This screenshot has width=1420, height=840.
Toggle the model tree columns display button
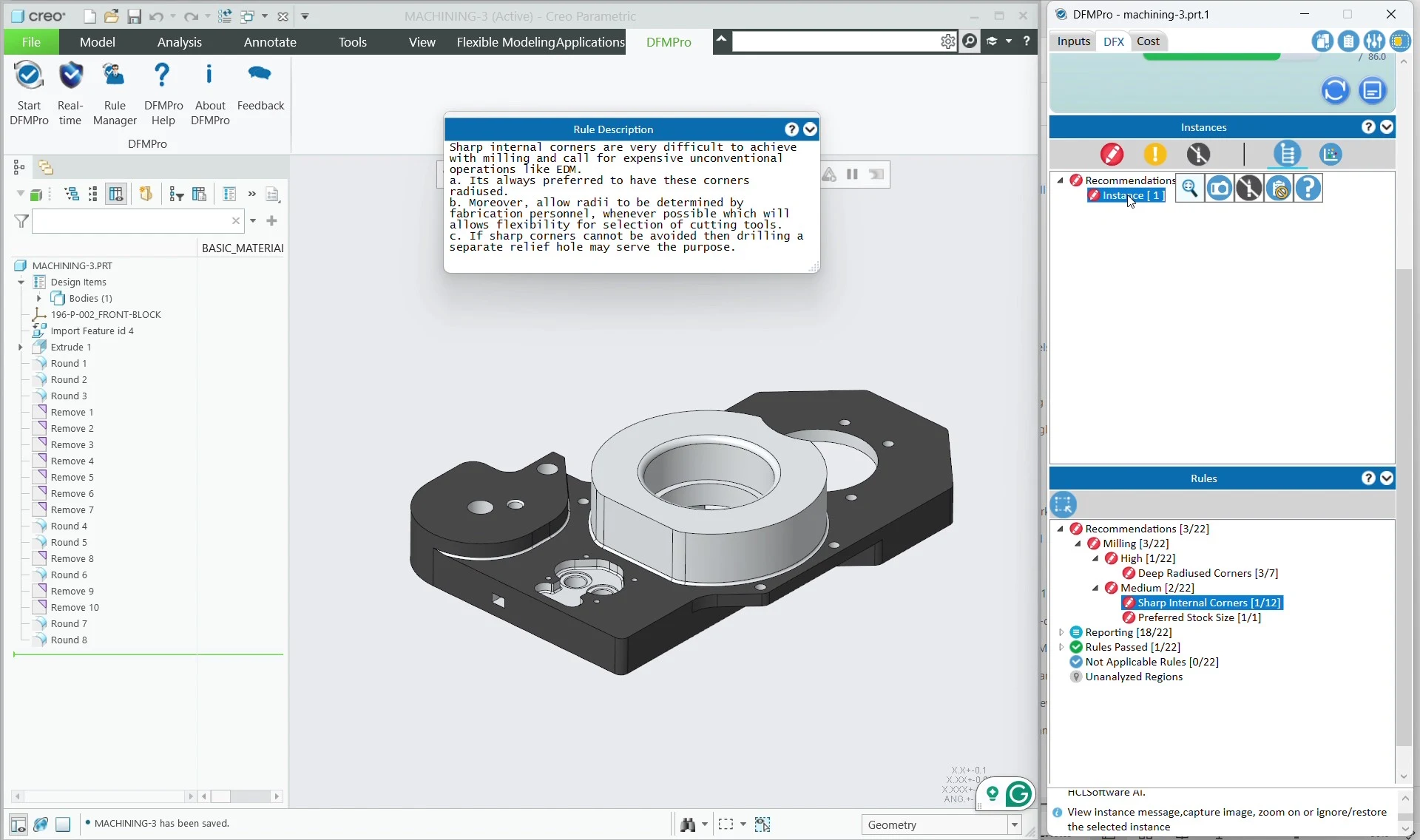(x=116, y=194)
